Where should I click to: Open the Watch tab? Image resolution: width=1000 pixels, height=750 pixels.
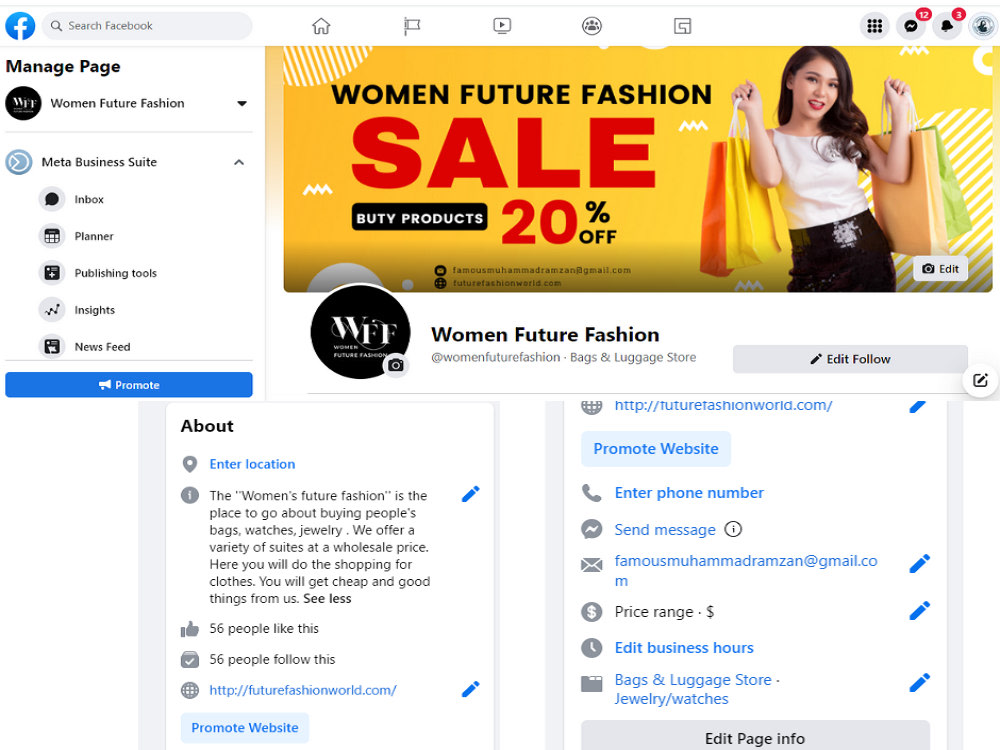click(x=502, y=25)
